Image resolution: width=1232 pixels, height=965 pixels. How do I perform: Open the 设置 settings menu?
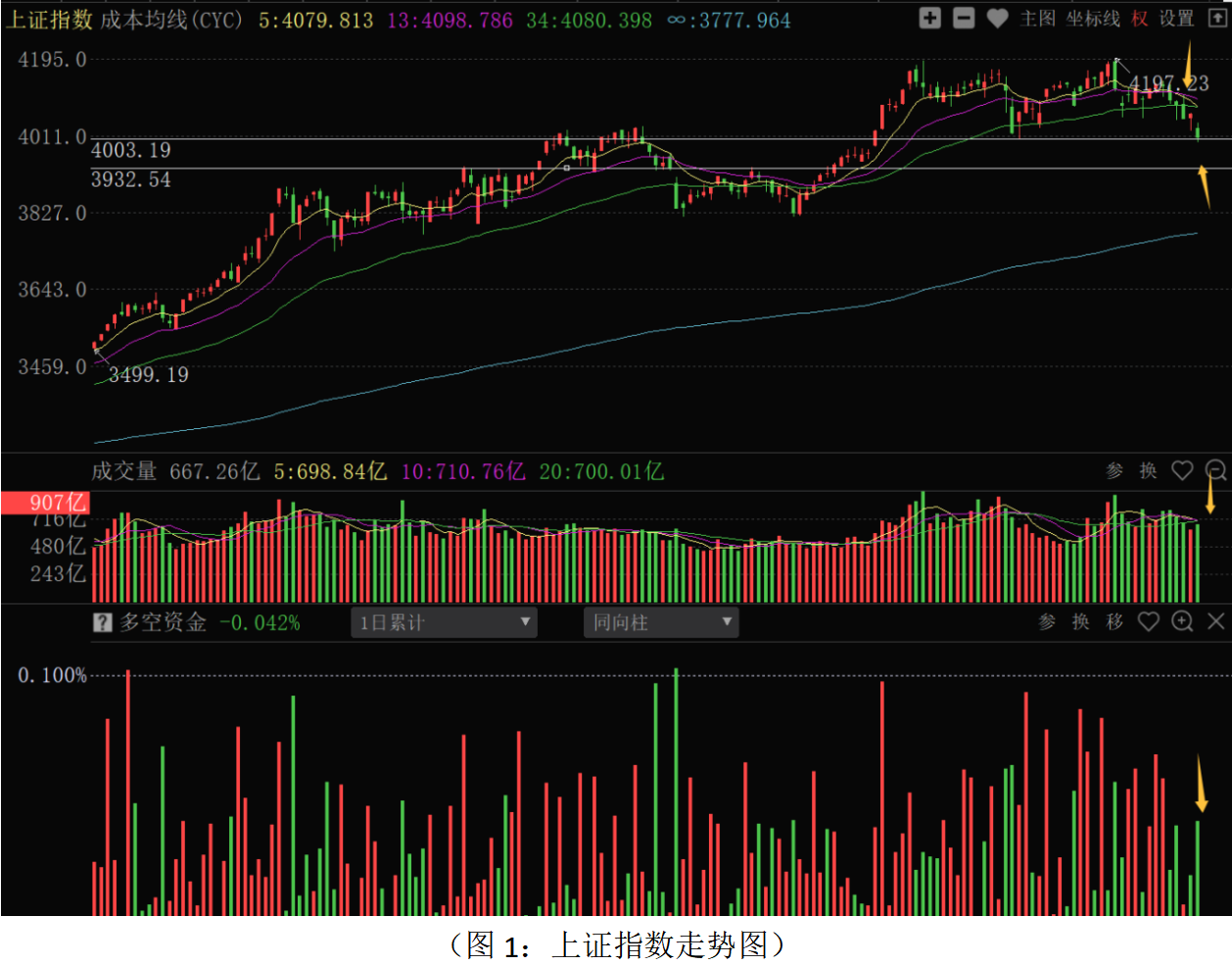(x=1176, y=19)
